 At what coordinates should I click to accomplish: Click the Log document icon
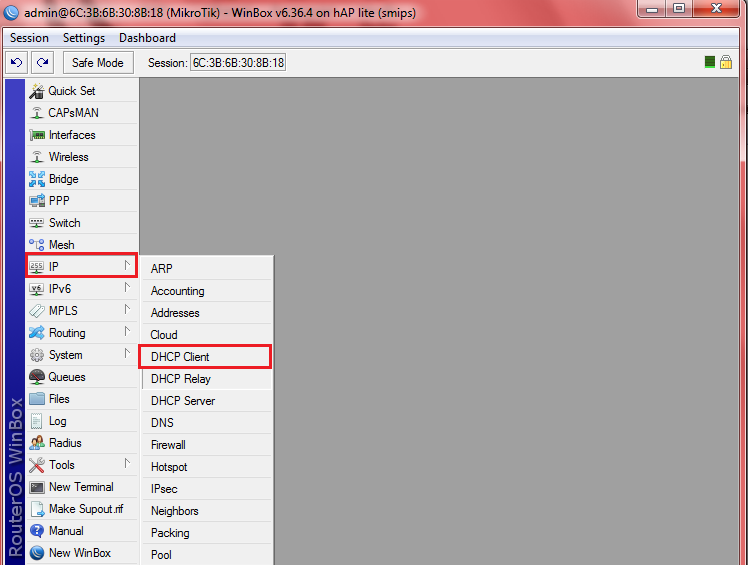point(37,421)
